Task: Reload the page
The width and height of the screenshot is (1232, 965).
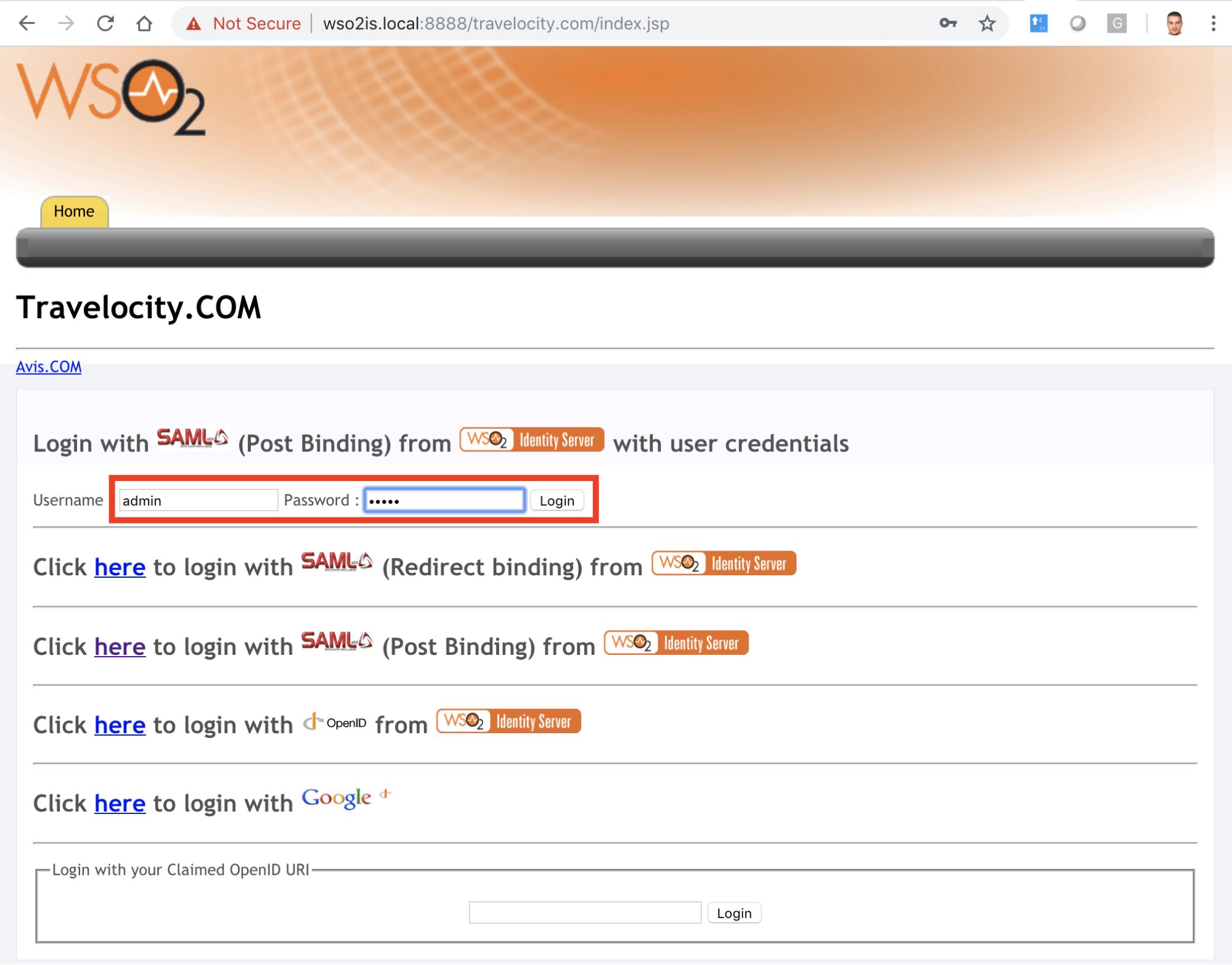Action: [x=105, y=23]
